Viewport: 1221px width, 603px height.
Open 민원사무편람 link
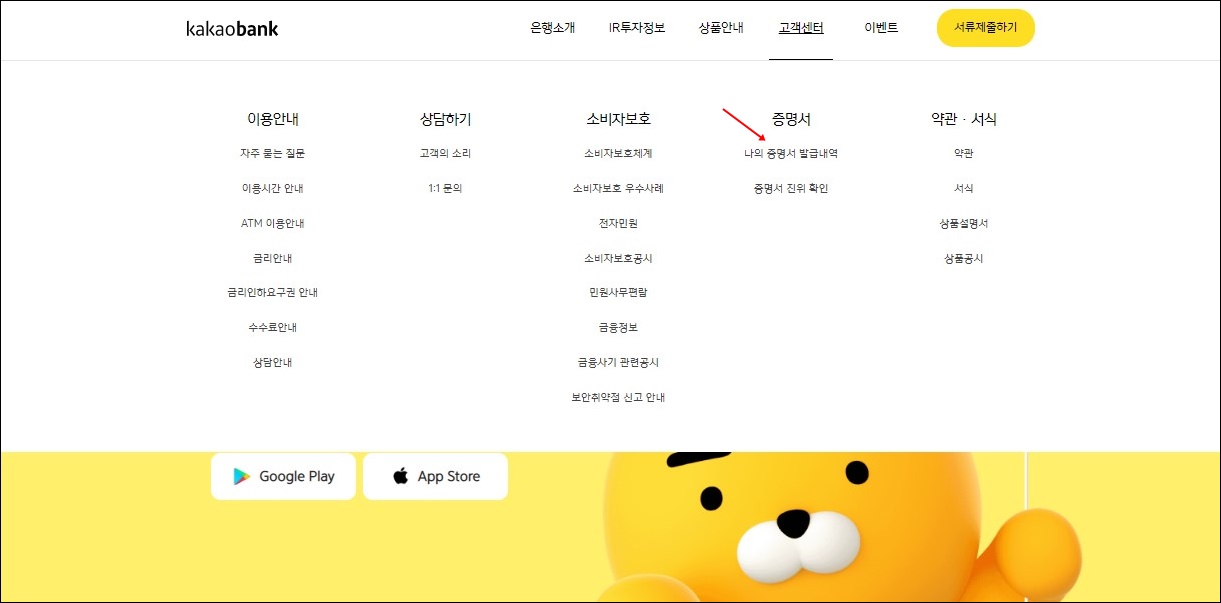[x=619, y=293]
